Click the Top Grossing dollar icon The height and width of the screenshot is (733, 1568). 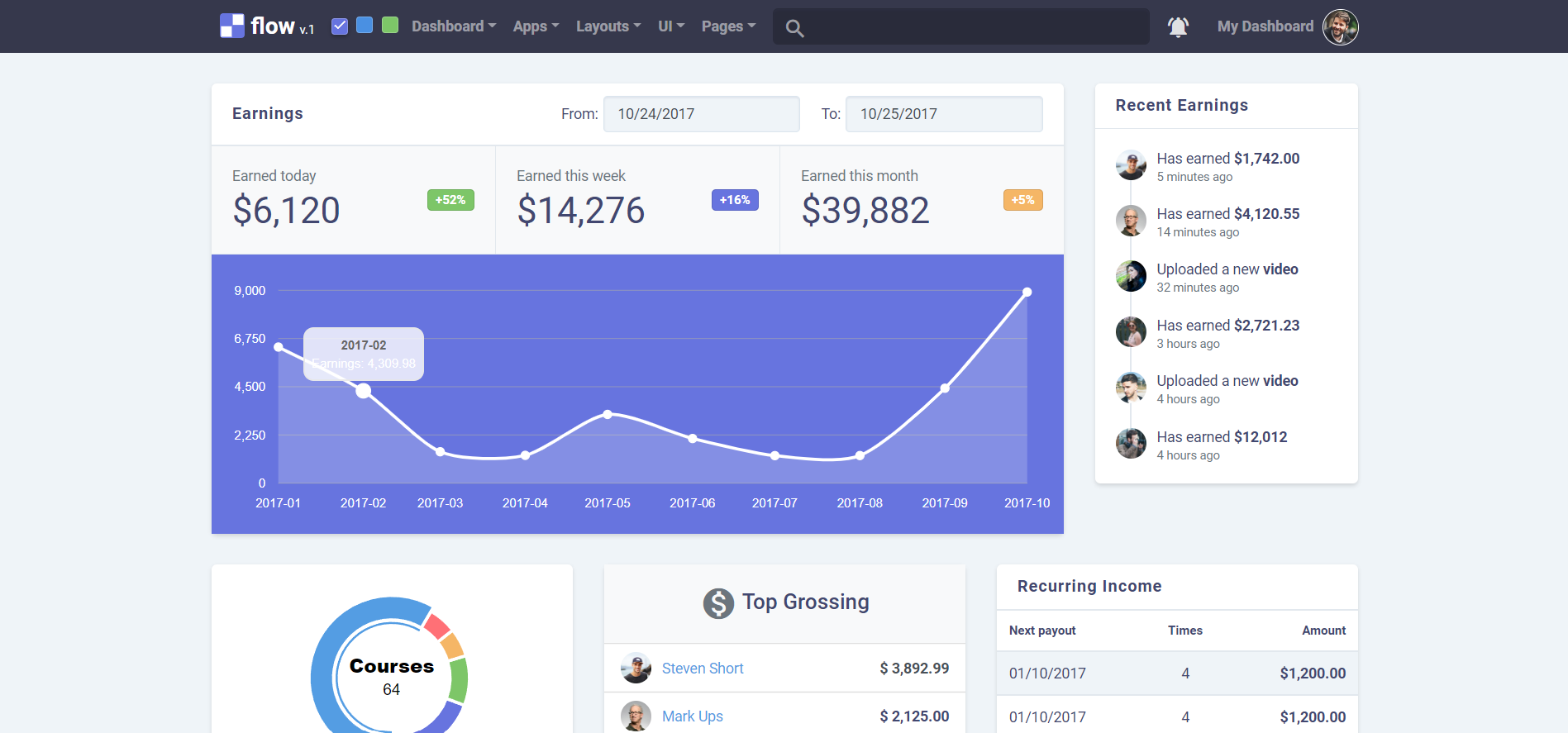[718, 603]
